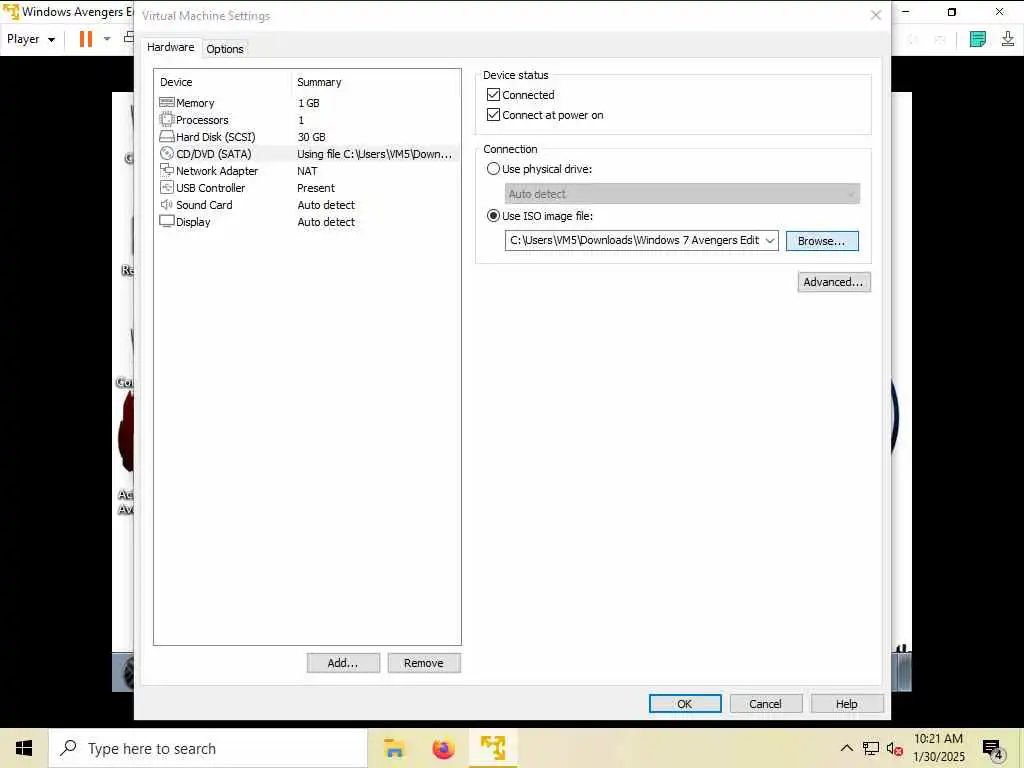Click Display's 'Auto detect' summary
Image resolution: width=1024 pixels, height=768 pixels.
click(x=326, y=222)
